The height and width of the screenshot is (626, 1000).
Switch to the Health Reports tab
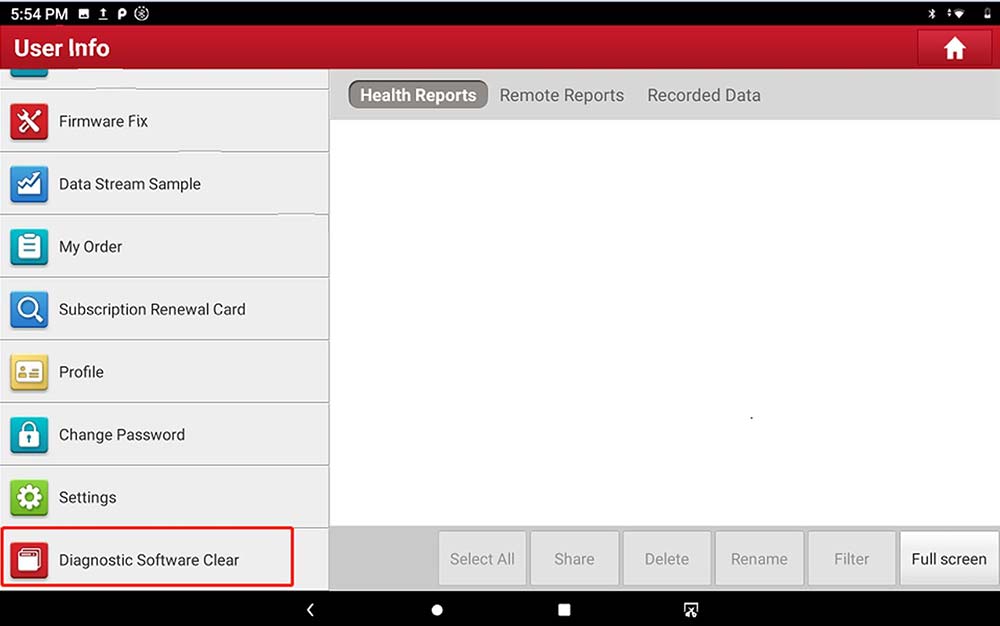[x=418, y=94]
